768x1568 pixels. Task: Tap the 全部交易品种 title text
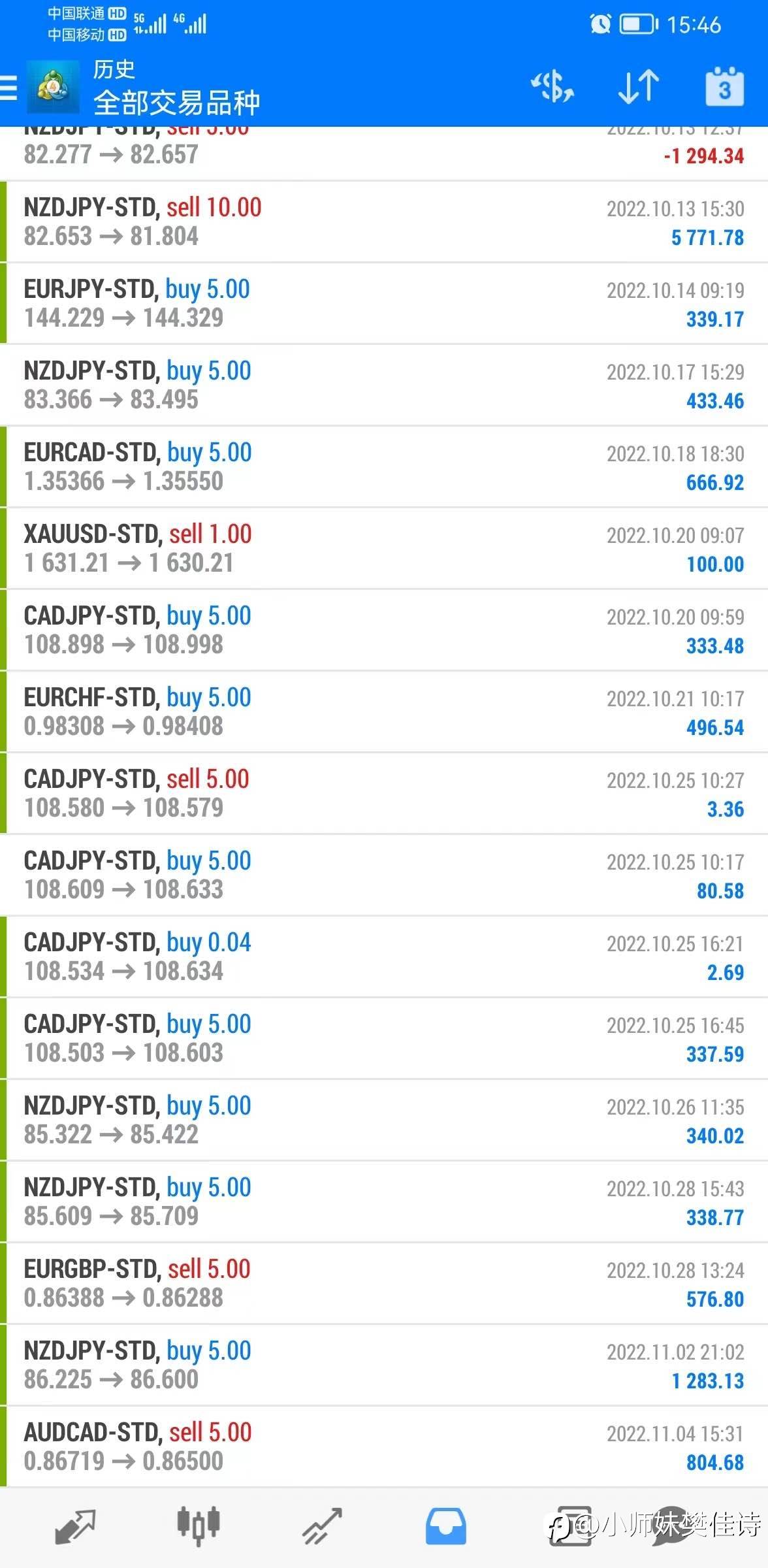click(176, 103)
